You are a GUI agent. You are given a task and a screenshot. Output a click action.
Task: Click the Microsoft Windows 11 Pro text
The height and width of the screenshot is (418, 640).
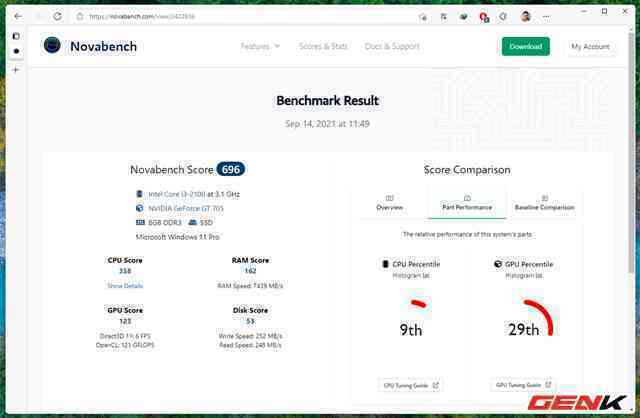point(178,237)
